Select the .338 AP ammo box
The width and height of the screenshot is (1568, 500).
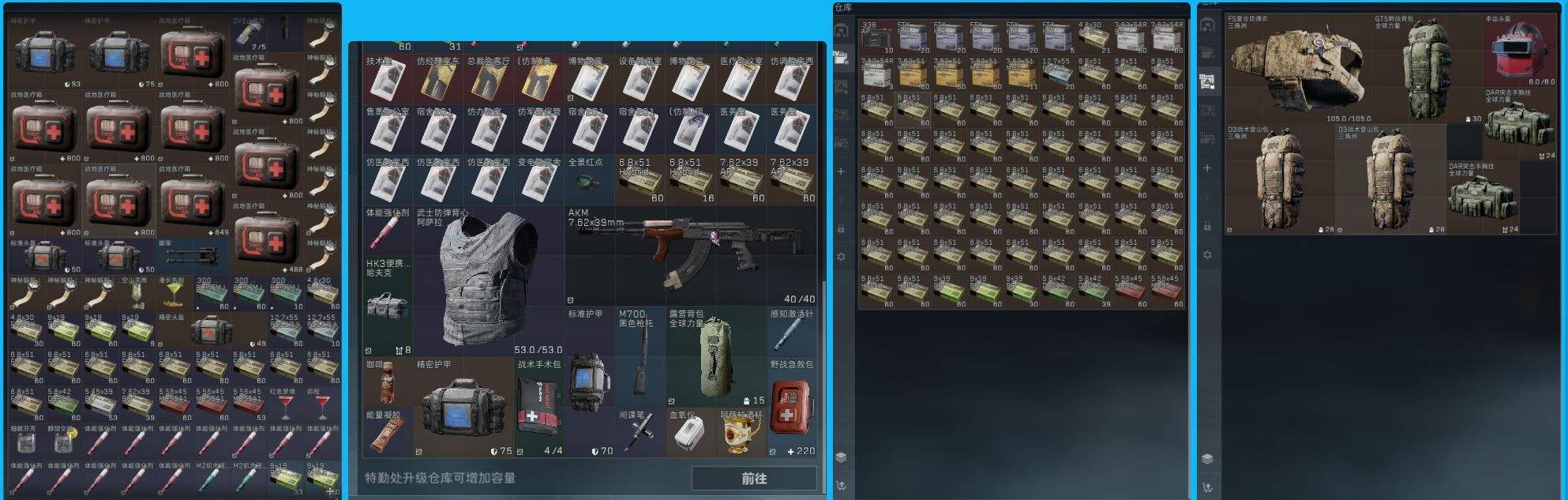coord(876,37)
